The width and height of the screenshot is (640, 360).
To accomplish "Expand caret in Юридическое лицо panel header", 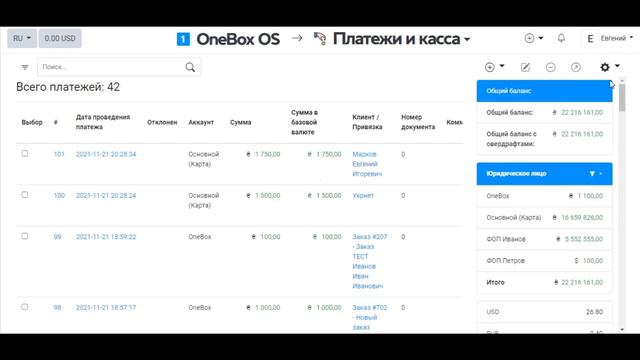I will pos(601,173).
